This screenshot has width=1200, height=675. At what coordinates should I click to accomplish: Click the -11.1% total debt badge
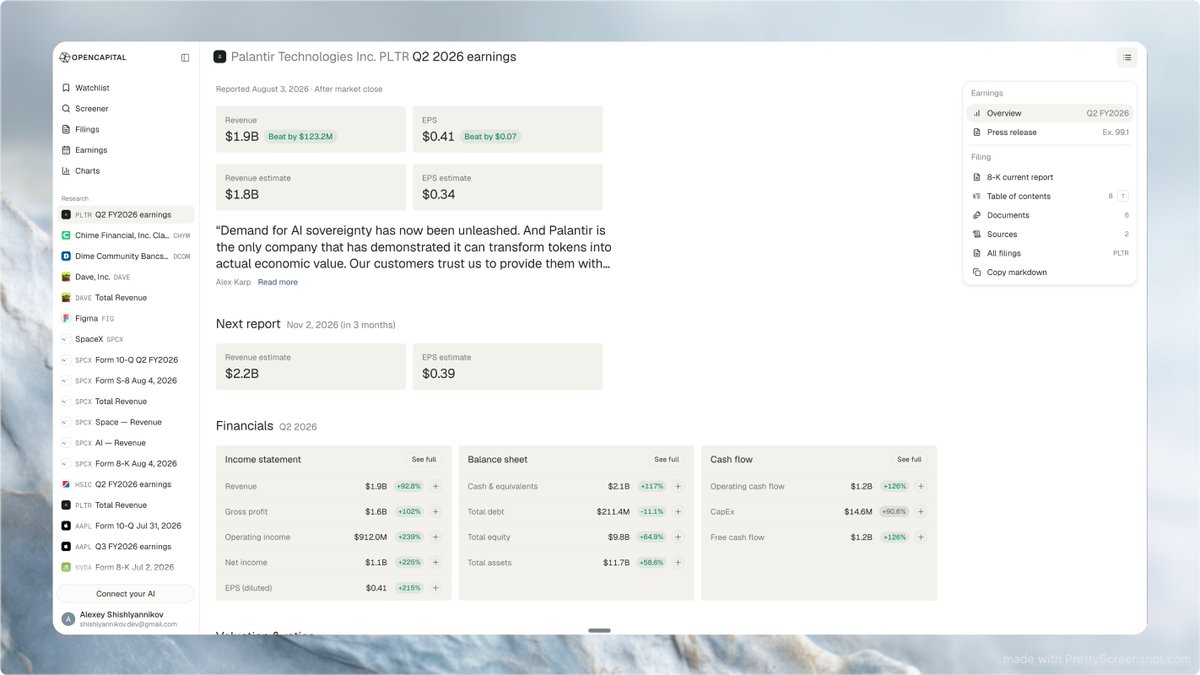tap(651, 512)
